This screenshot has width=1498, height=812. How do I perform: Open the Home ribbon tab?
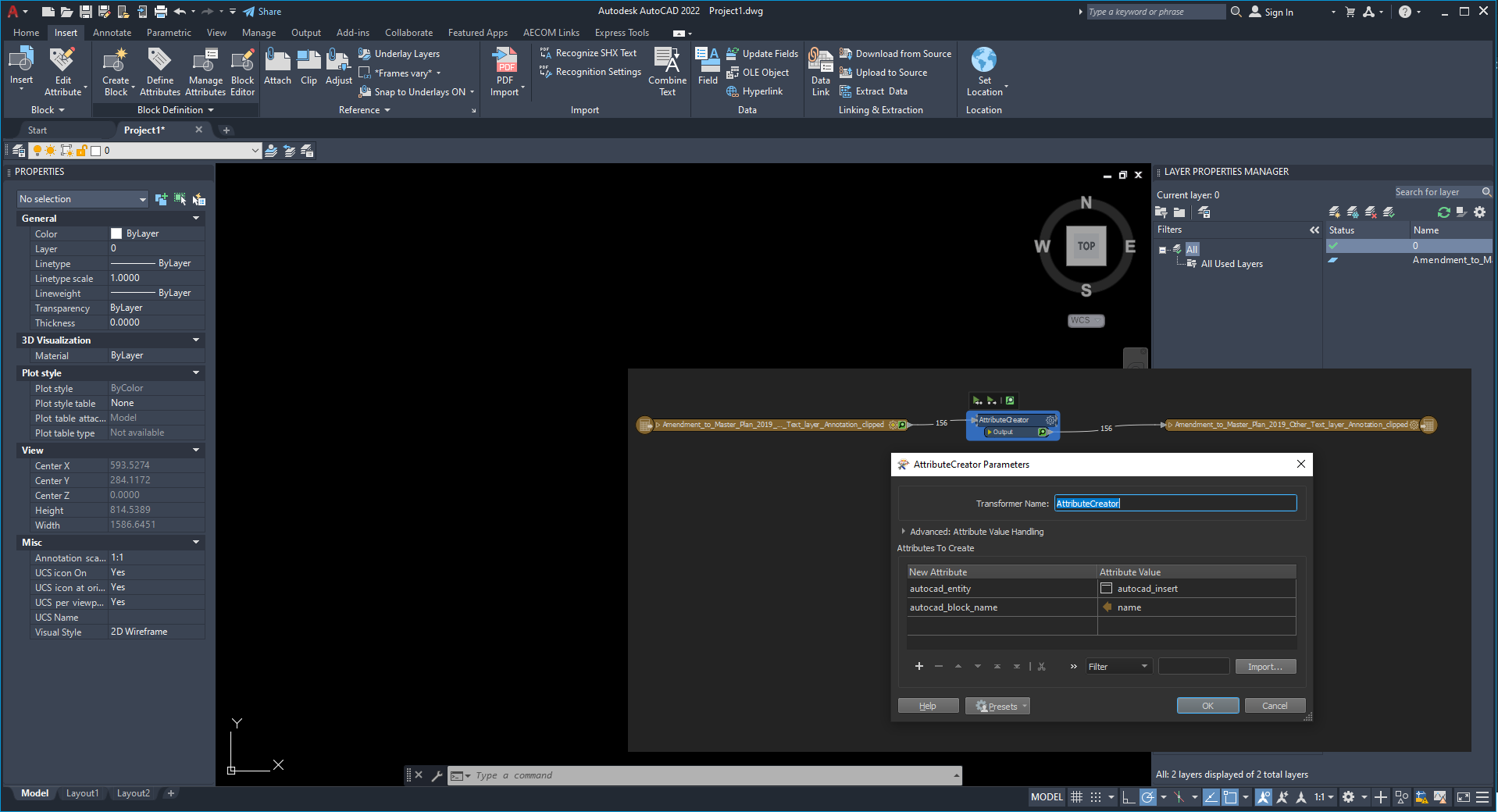[x=26, y=33]
